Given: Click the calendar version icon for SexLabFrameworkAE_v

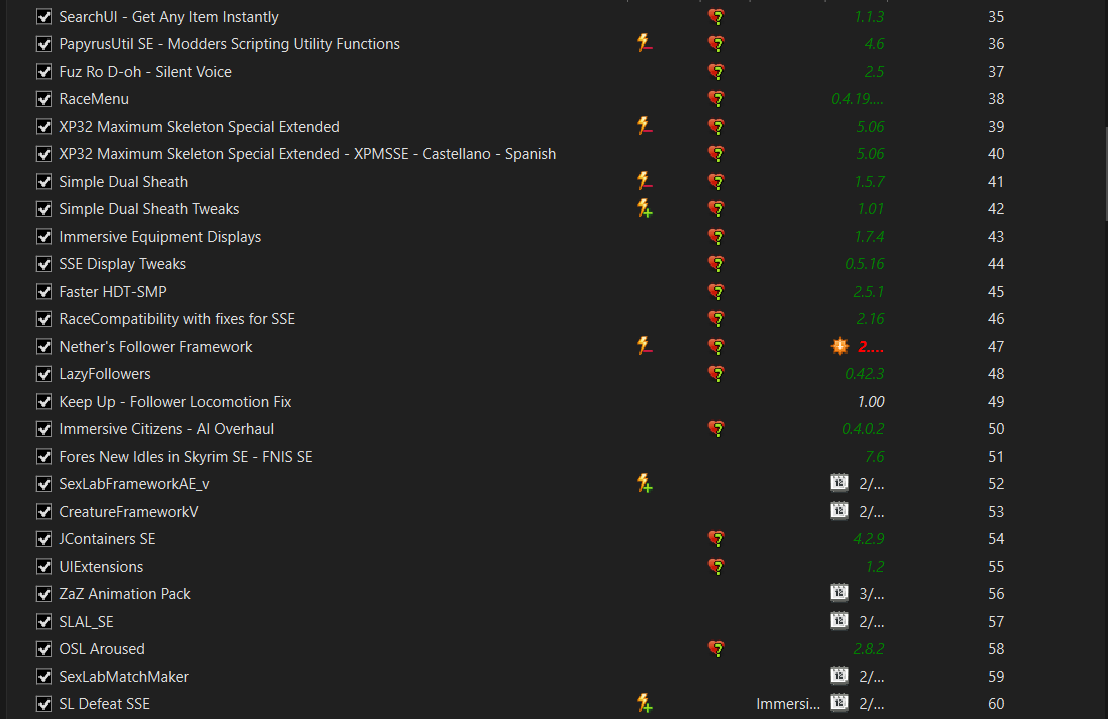Looking at the screenshot, I should [x=839, y=483].
